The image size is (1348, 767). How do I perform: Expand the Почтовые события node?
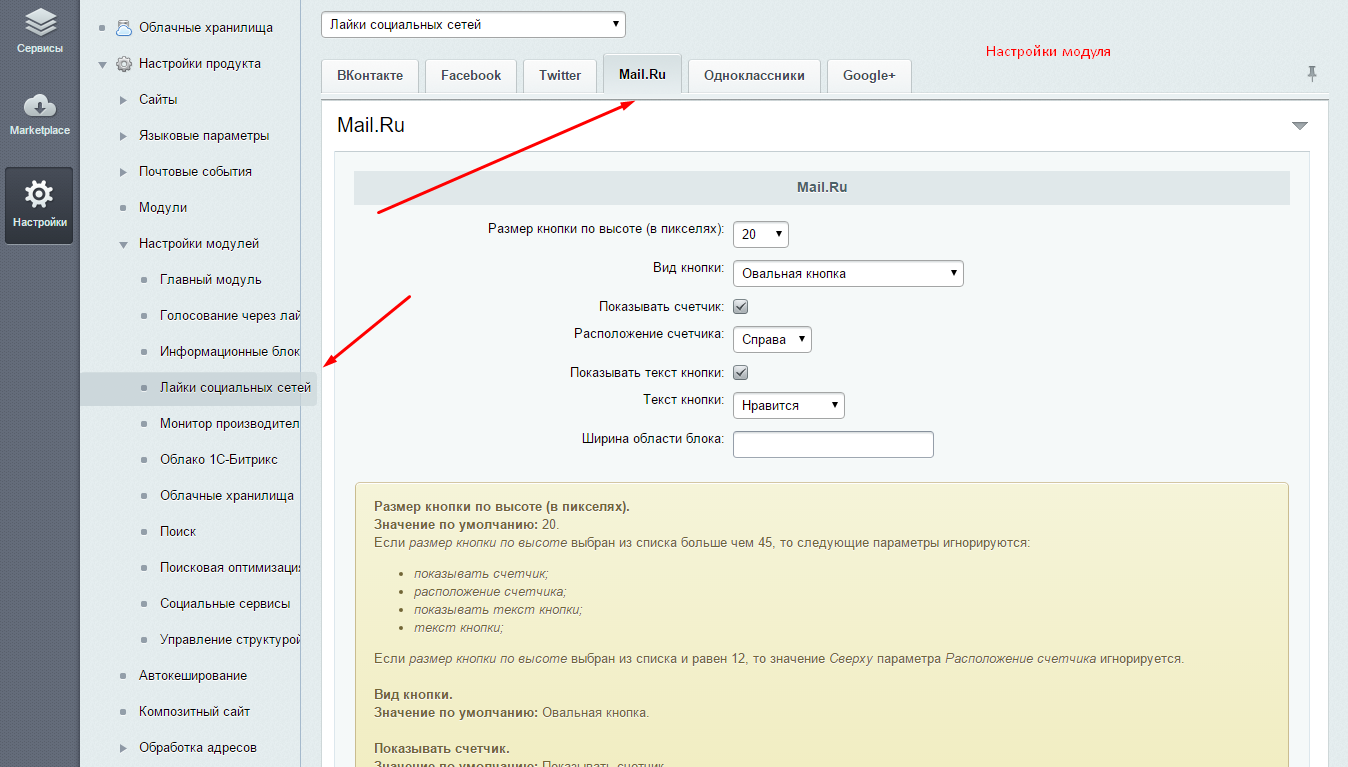click(x=123, y=172)
